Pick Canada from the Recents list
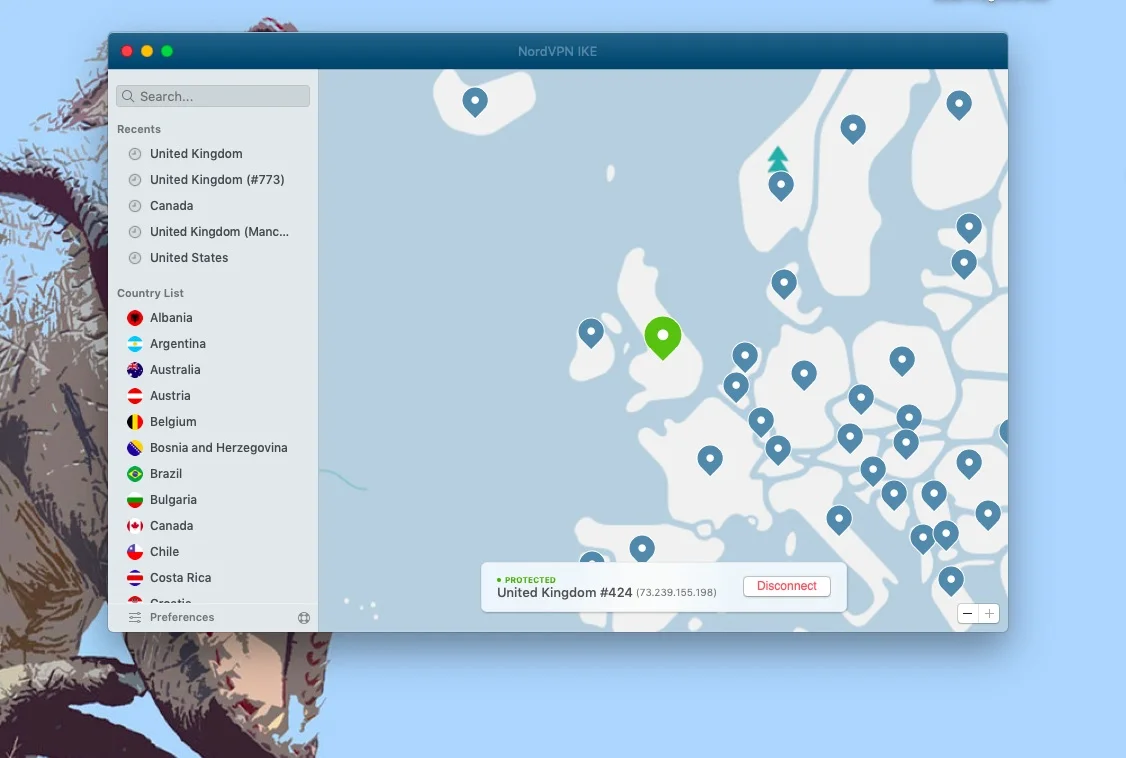This screenshot has height=758, width=1126. pos(172,205)
